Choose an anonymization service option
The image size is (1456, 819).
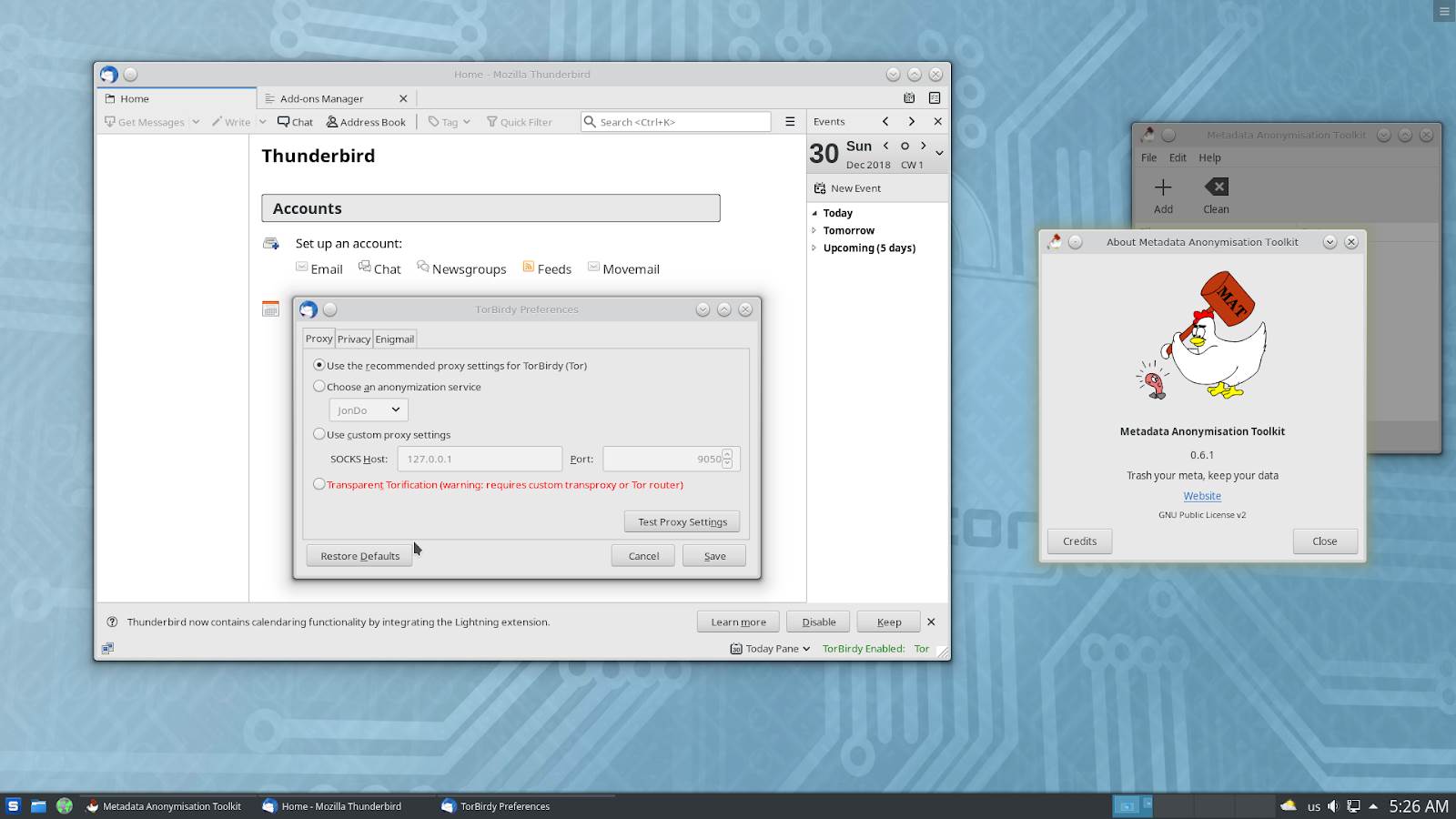[319, 386]
